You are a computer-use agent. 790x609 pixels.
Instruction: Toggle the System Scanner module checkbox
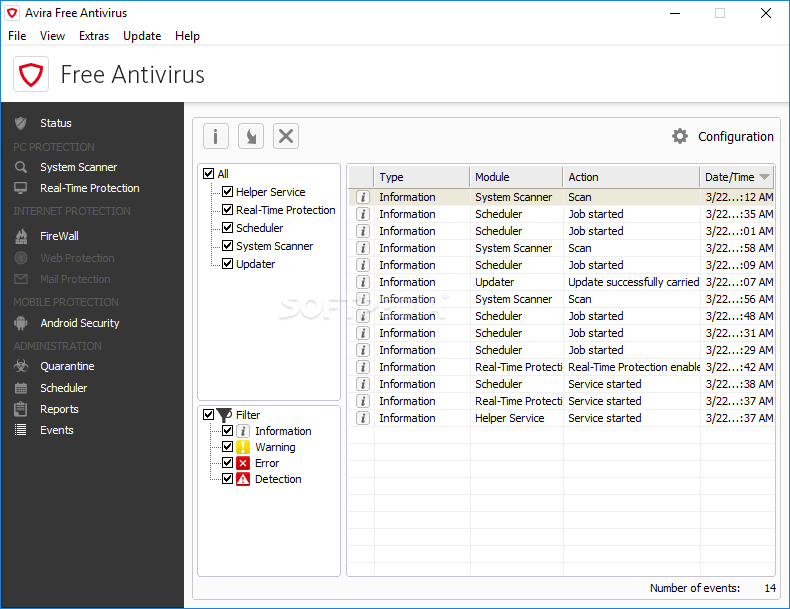(x=228, y=246)
